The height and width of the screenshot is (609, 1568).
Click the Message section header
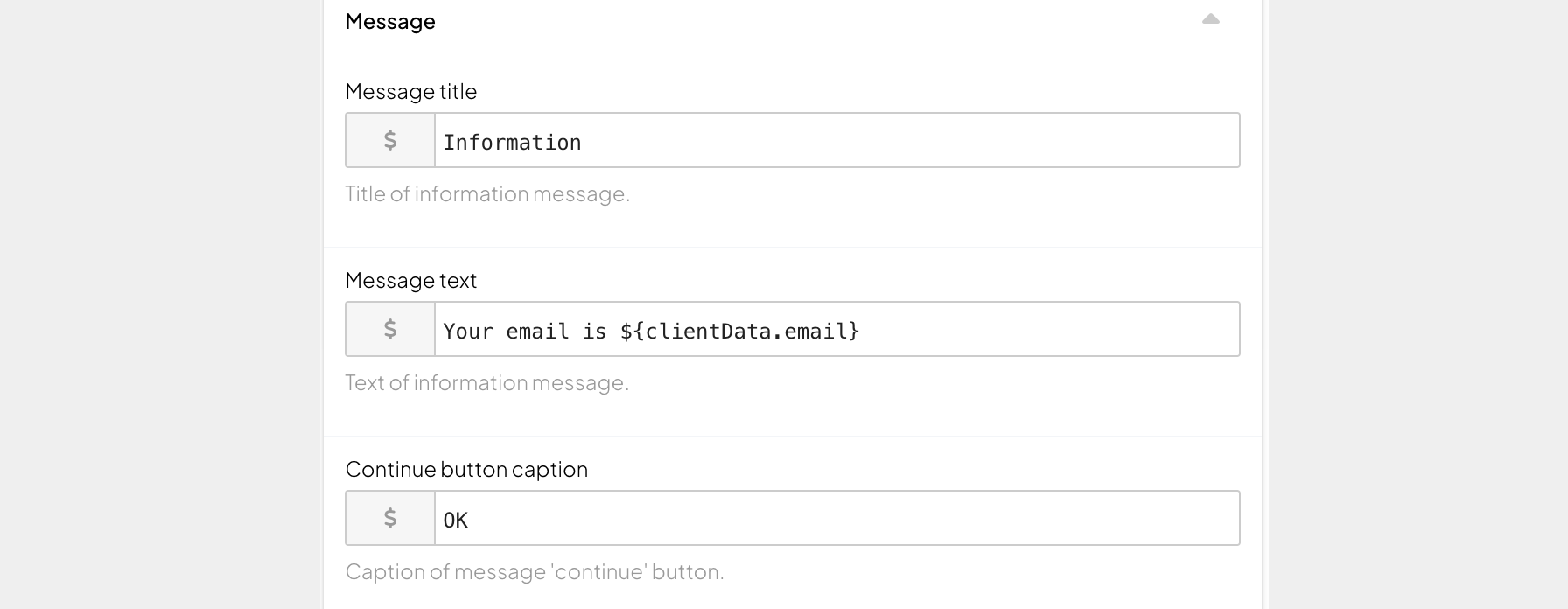coord(390,21)
